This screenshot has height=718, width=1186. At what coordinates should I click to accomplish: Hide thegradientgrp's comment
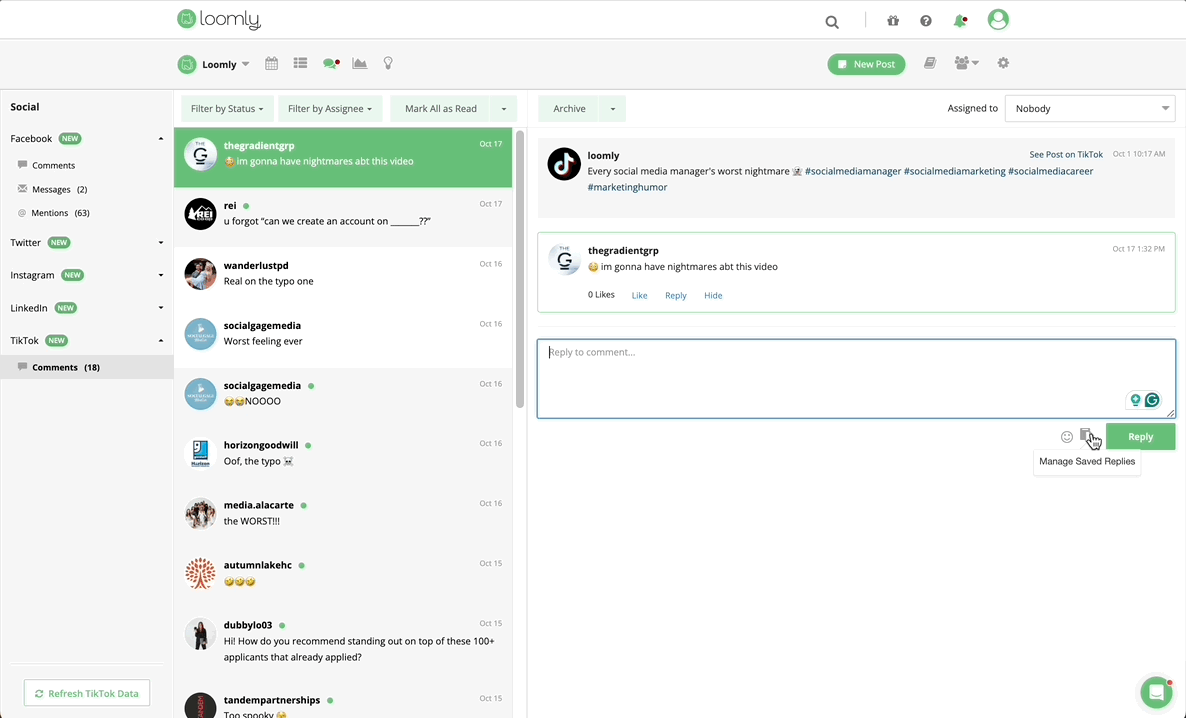coord(712,296)
